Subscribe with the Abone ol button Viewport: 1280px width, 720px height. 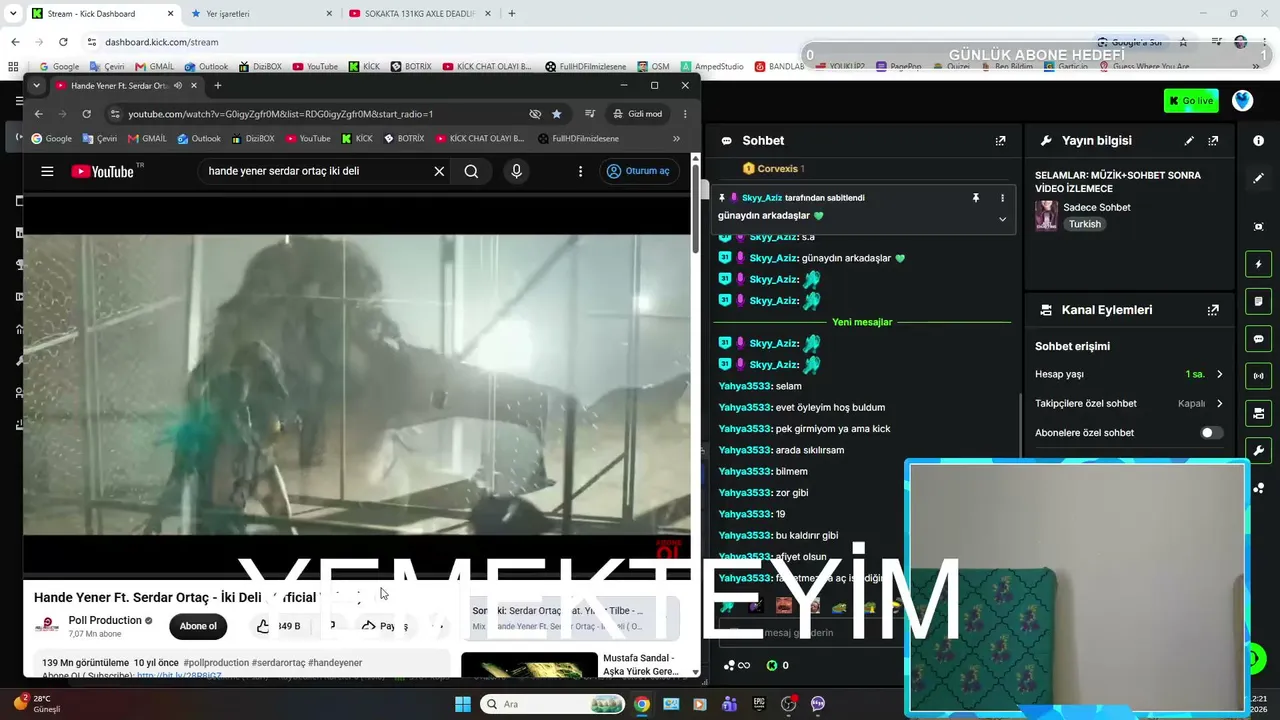(198, 626)
